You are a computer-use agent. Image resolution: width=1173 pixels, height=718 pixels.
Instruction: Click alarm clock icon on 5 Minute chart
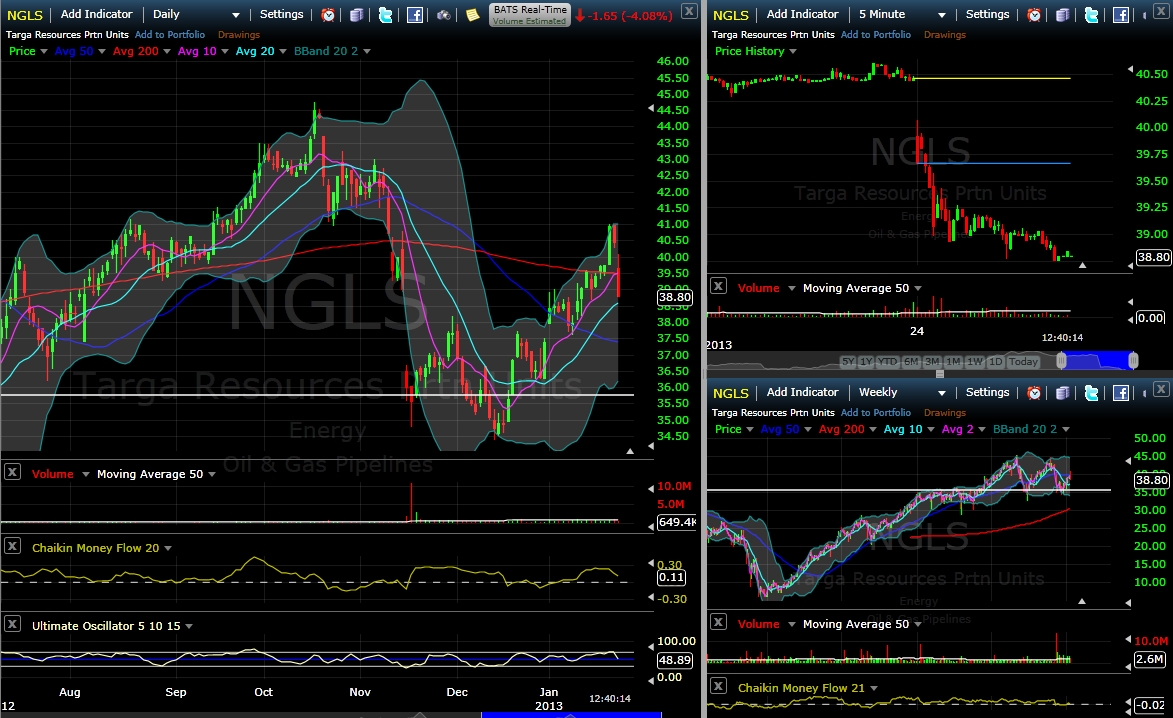click(1034, 14)
